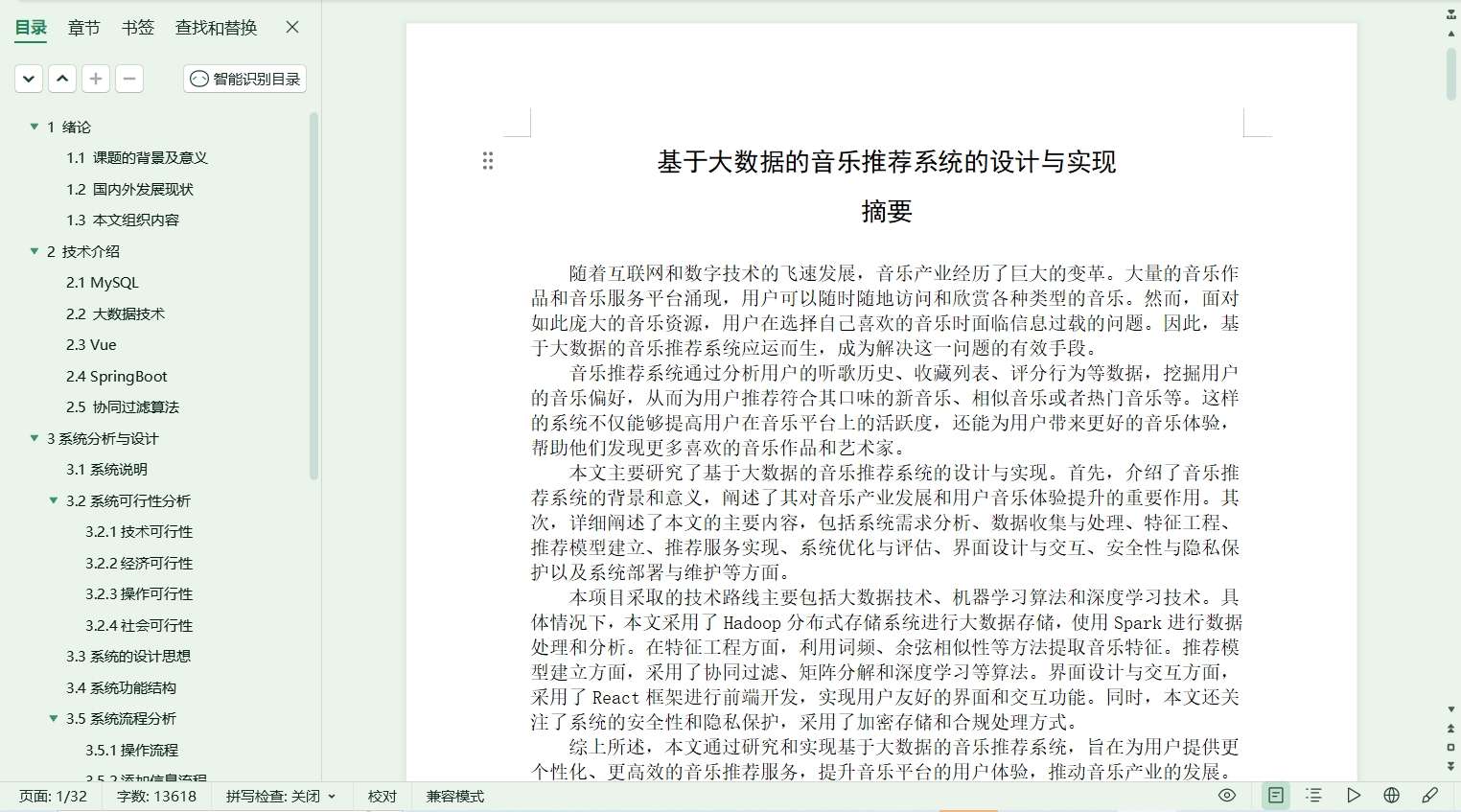Select heading 3.5.1 操作流程
This screenshot has width=1461, height=812.
tap(131, 750)
